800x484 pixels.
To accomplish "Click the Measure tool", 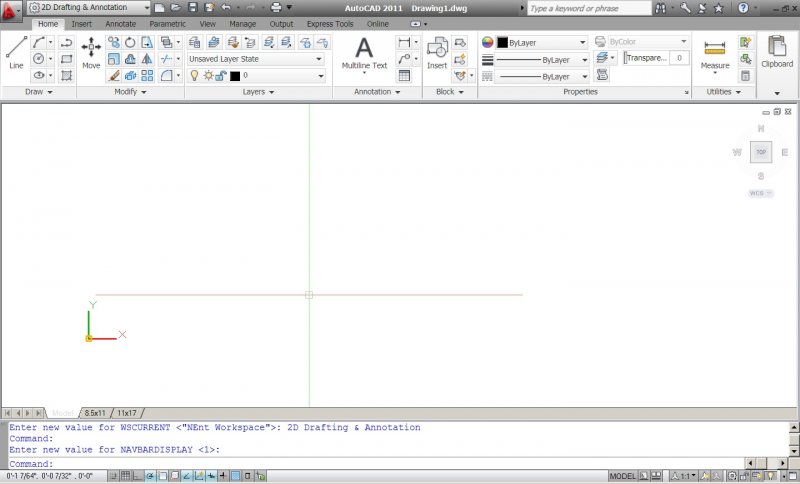I will click(715, 54).
